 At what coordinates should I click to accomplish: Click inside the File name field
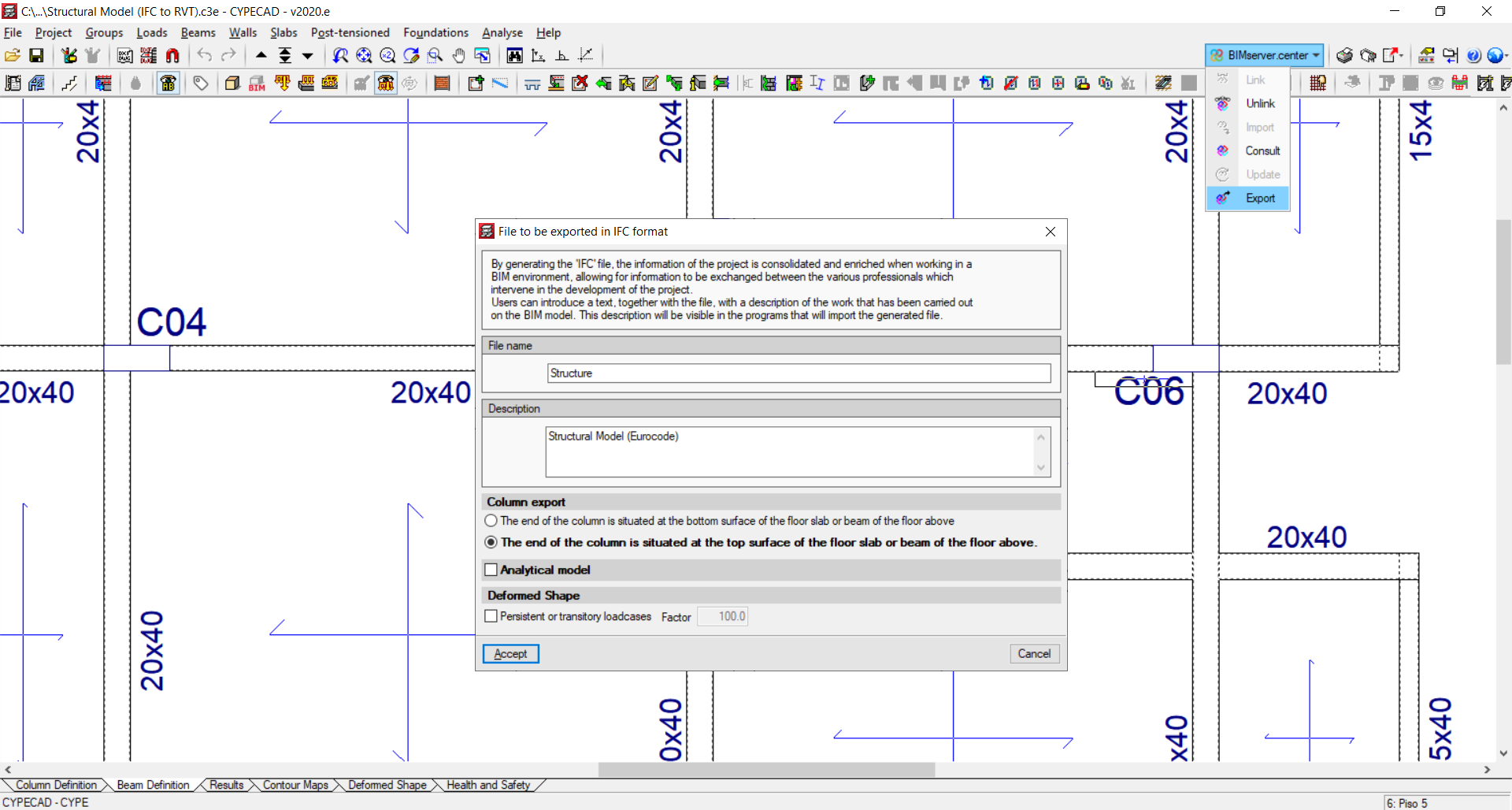pos(798,373)
